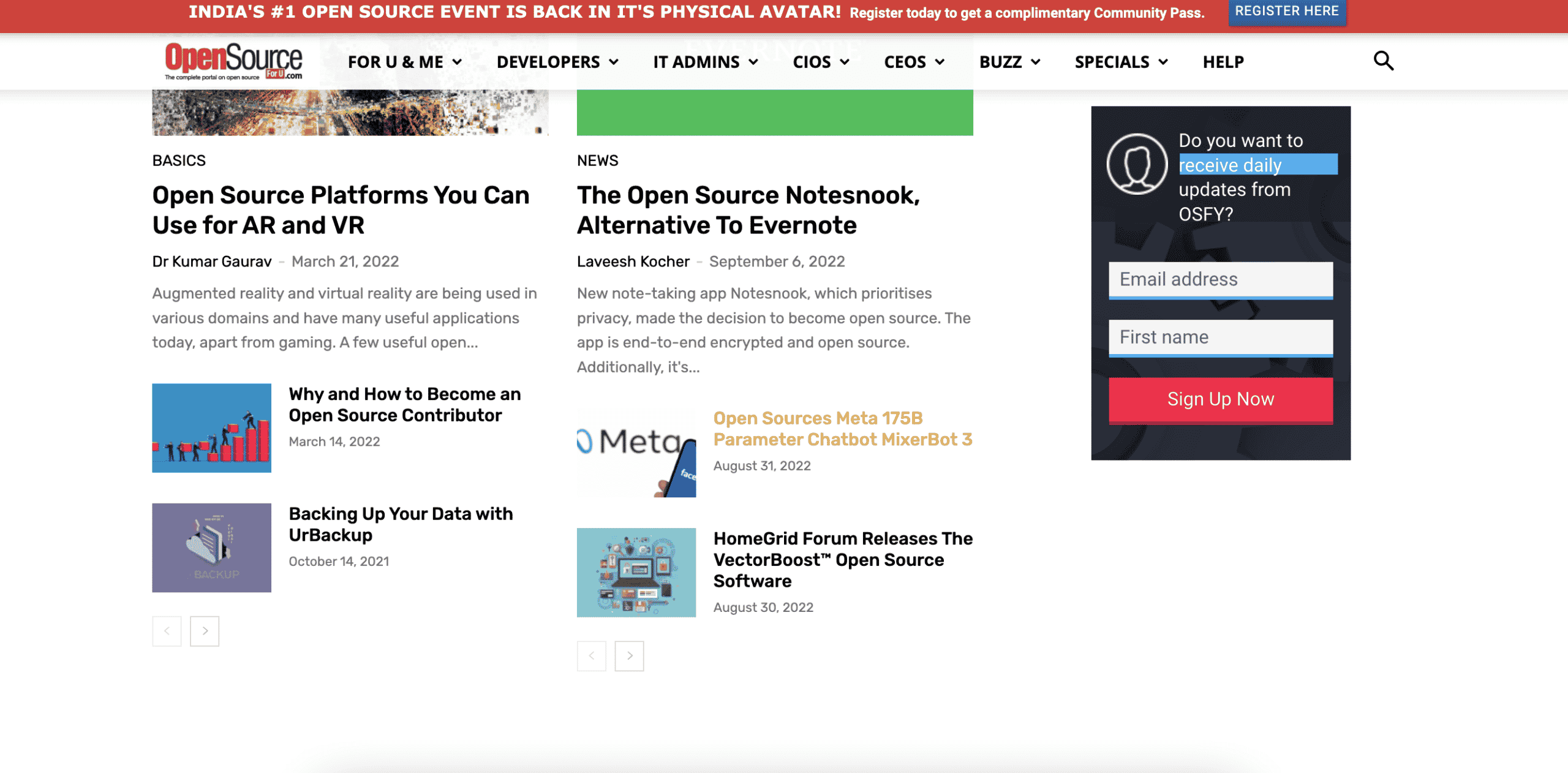The image size is (1568, 773).
Task: Click the March 21, 2022 date
Action: (x=345, y=262)
